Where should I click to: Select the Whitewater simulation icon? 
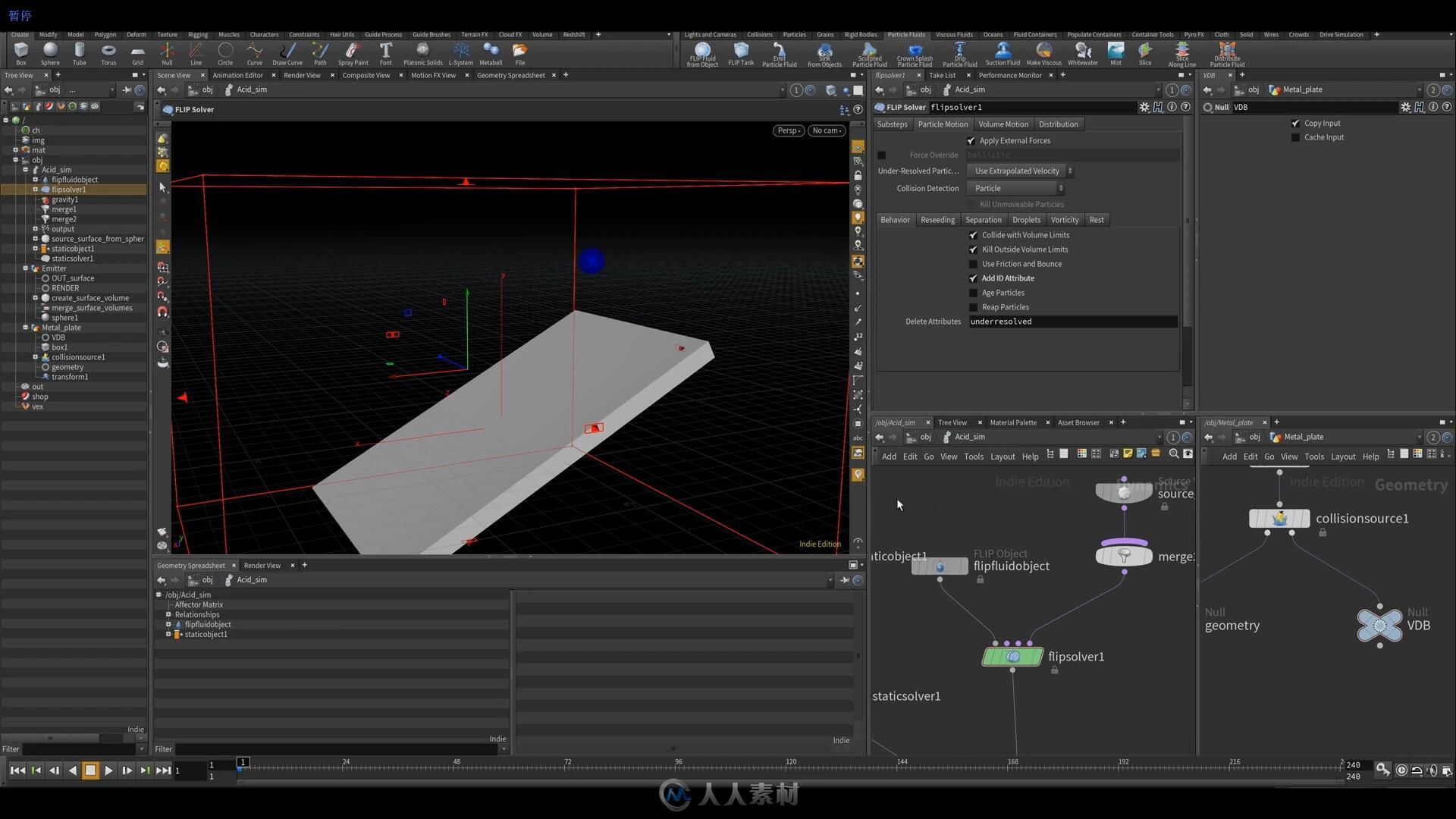point(1082,51)
